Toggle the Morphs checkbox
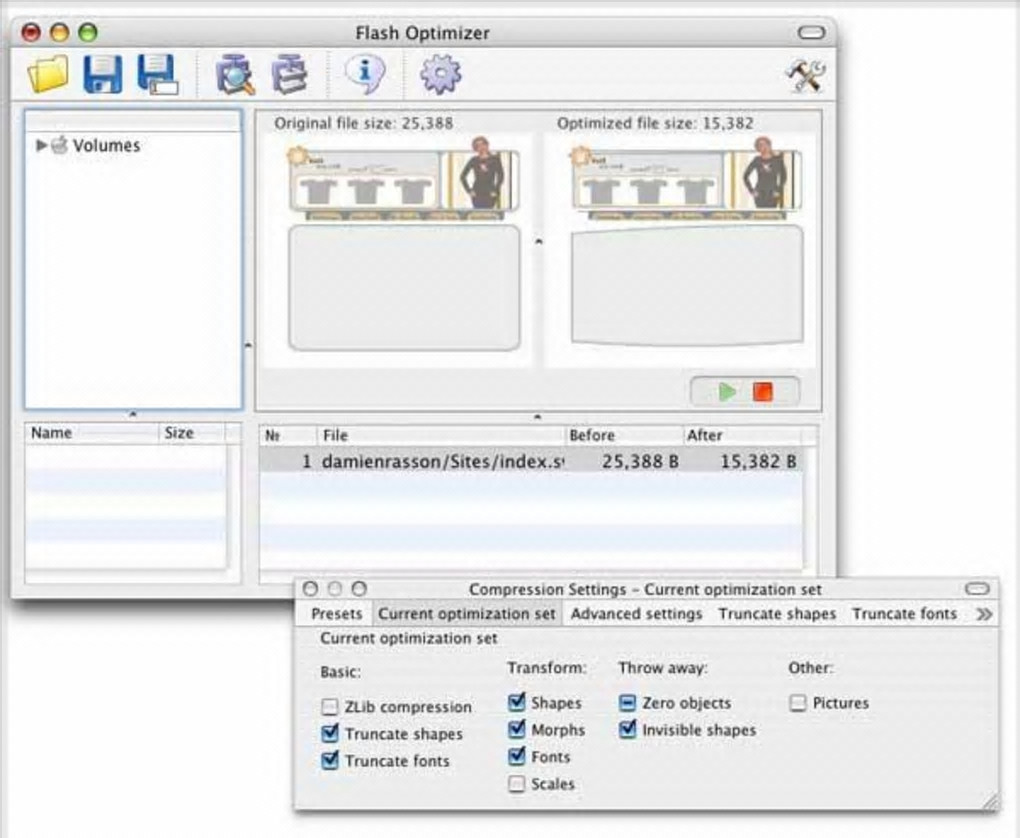 [x=517, y=730]
